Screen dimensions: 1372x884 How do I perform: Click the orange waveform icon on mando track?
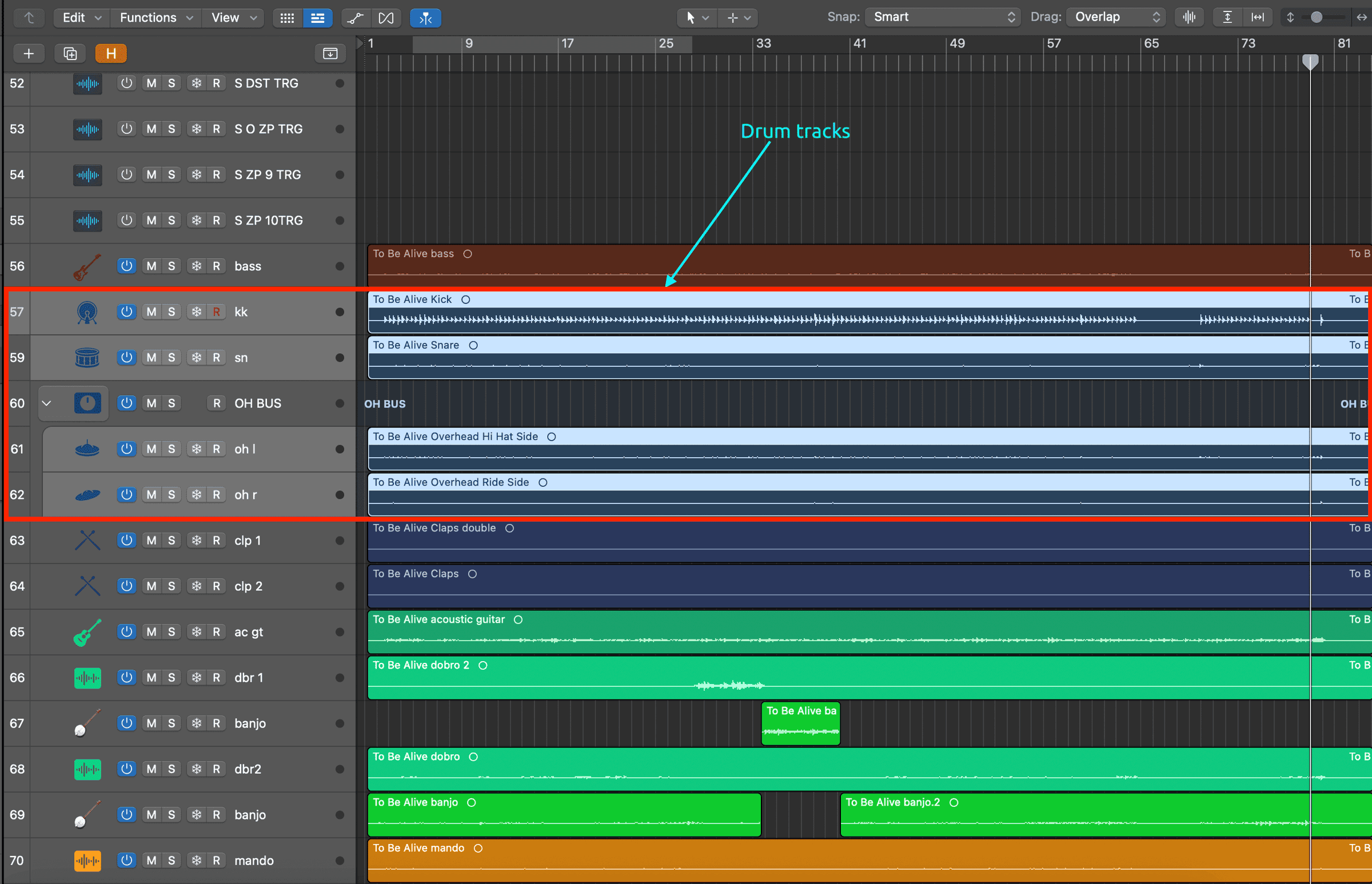(x=87, y=861)
